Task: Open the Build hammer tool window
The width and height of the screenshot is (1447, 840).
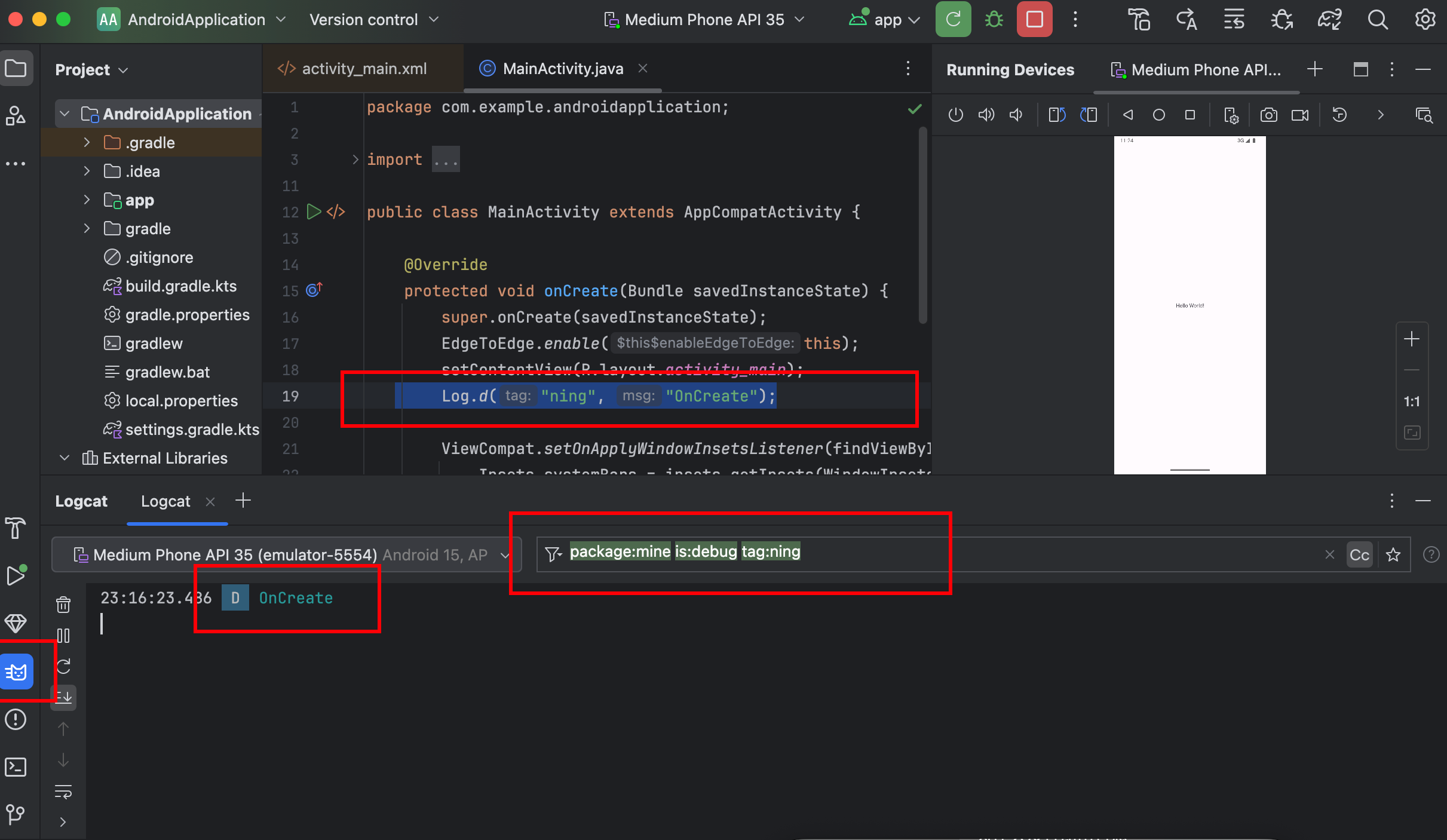Action: 16,528
